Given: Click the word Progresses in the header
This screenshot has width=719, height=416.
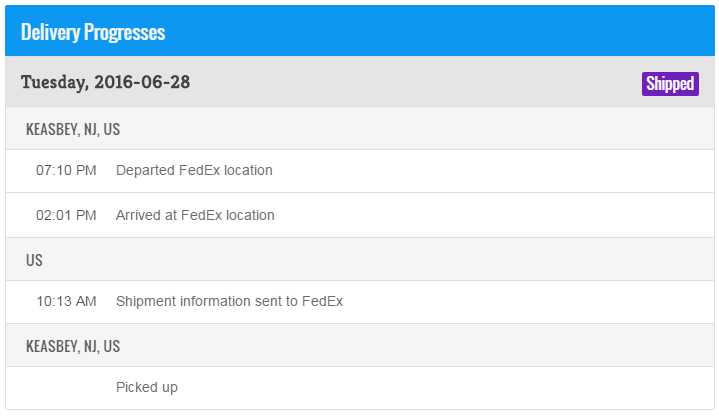Looking at the screenshot, I should [126, 32].
